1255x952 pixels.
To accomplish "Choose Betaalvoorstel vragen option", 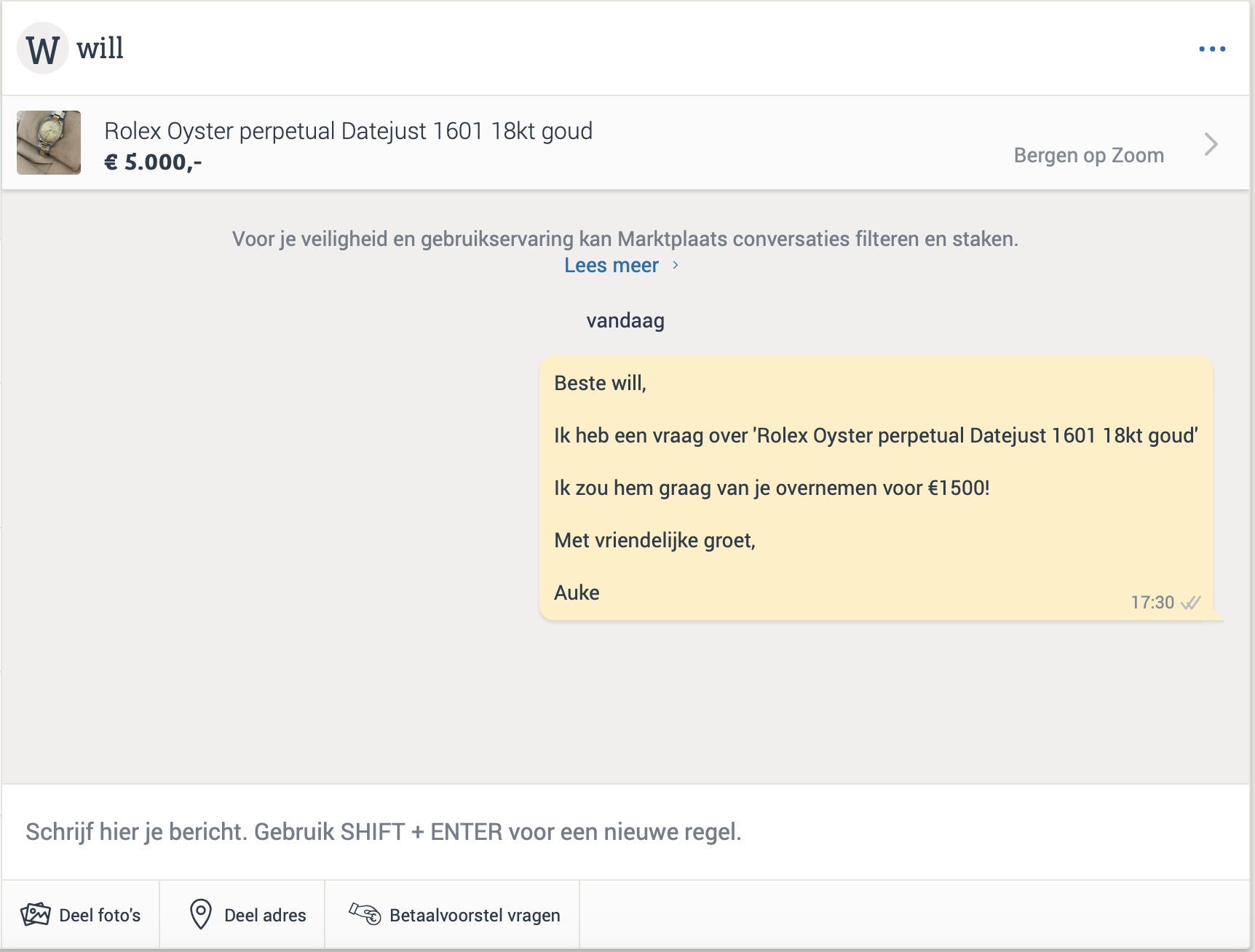I will tap(452, 915).
